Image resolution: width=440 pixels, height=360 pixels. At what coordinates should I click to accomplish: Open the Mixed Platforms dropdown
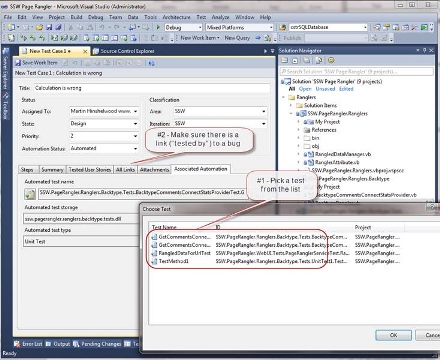(271, 27)
